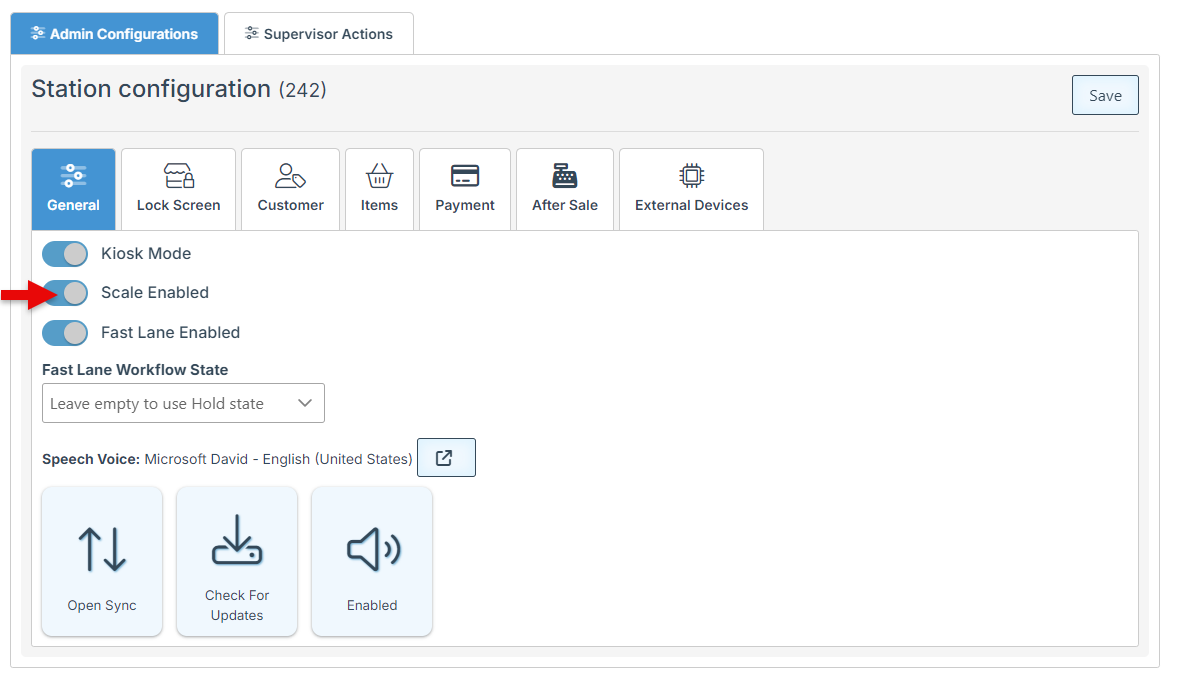Open the Items basket icon tab
This screenshot has width=1177, height=674.
(x=379, y=177)
